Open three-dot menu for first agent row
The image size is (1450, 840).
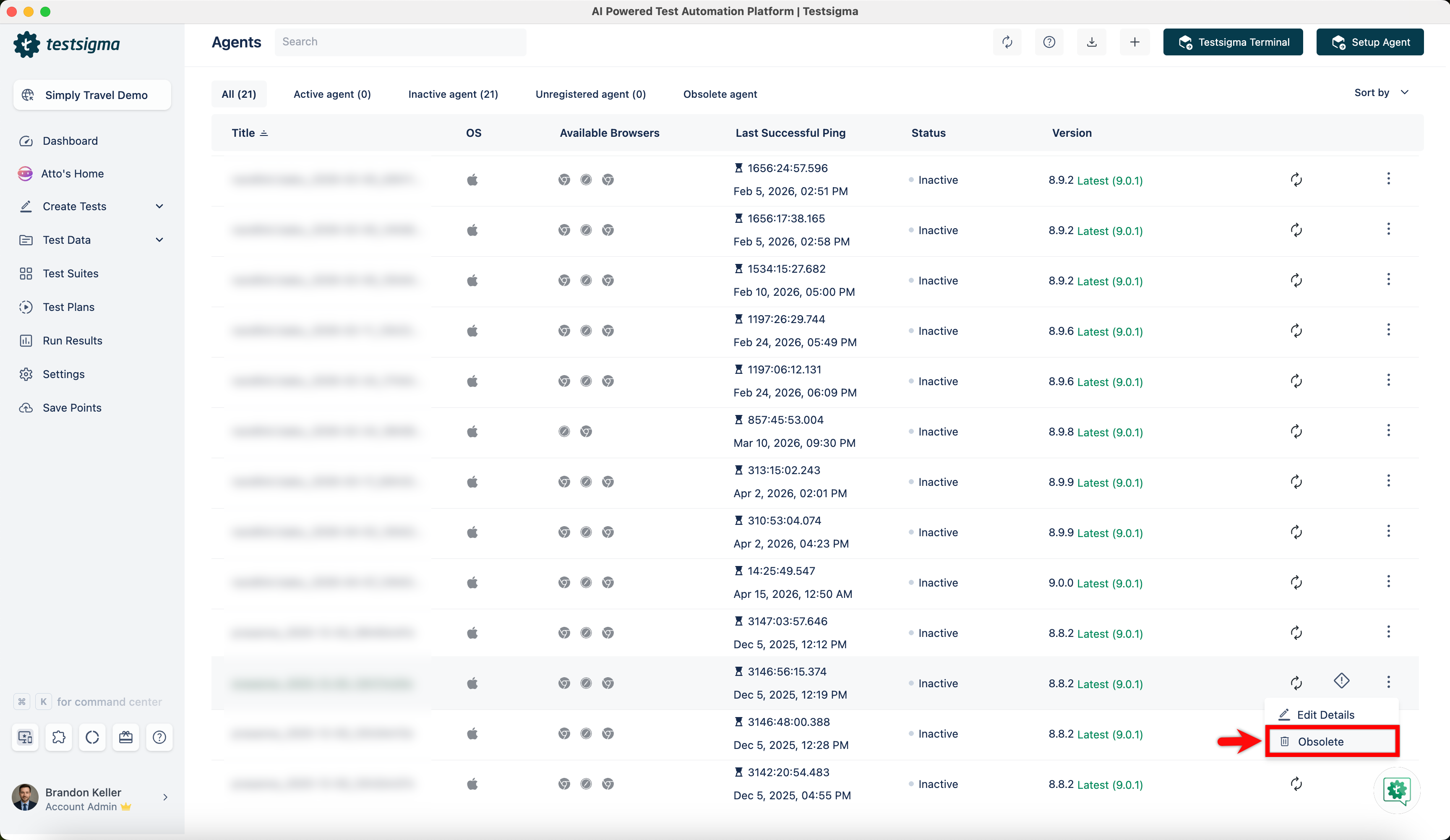pyautogui.click(x=1388, y=179)
